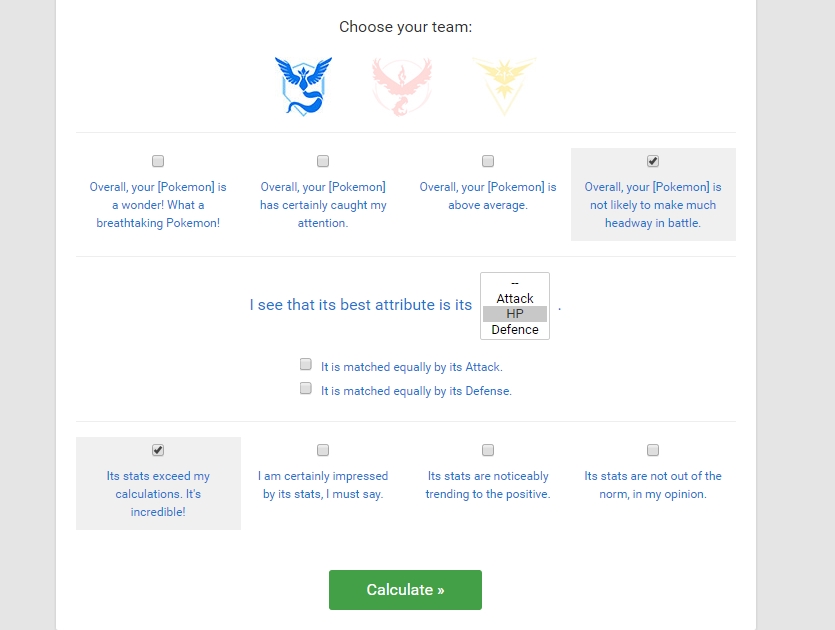This screenshot has width=835, height=630.
Task: Select the blue Team Mystic emblem
Action: coord(303,86)
